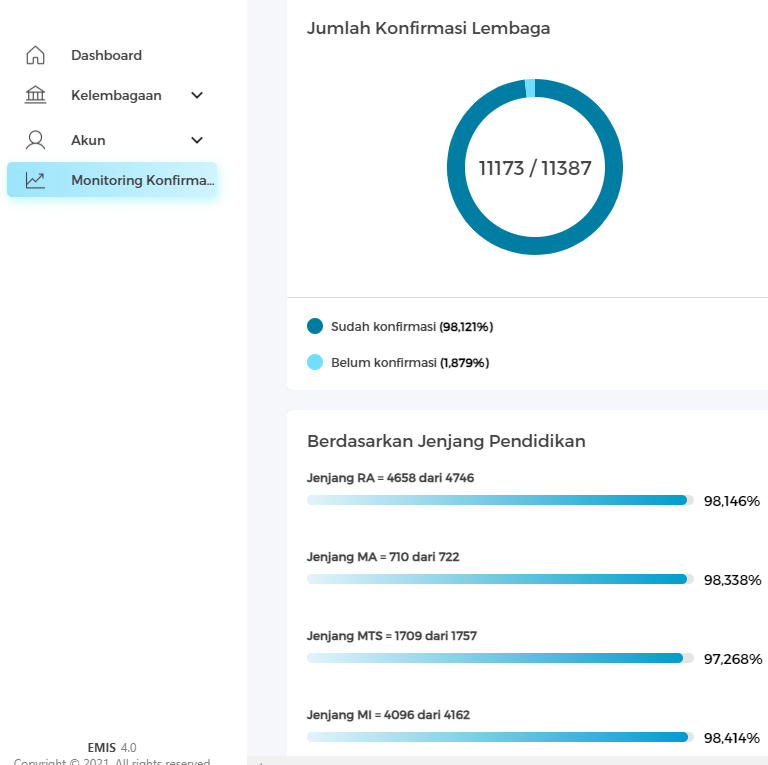Click the Belum konfirmasi (1,879%) legend text

click(x=410, y=363)
